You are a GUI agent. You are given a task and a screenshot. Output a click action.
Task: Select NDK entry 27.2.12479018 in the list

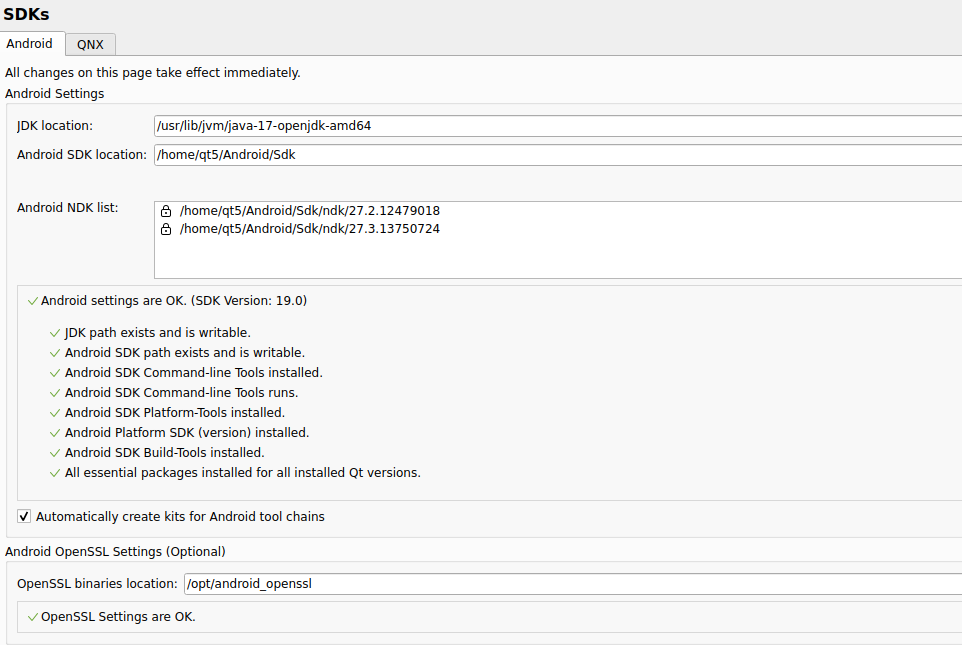[309, 211]
